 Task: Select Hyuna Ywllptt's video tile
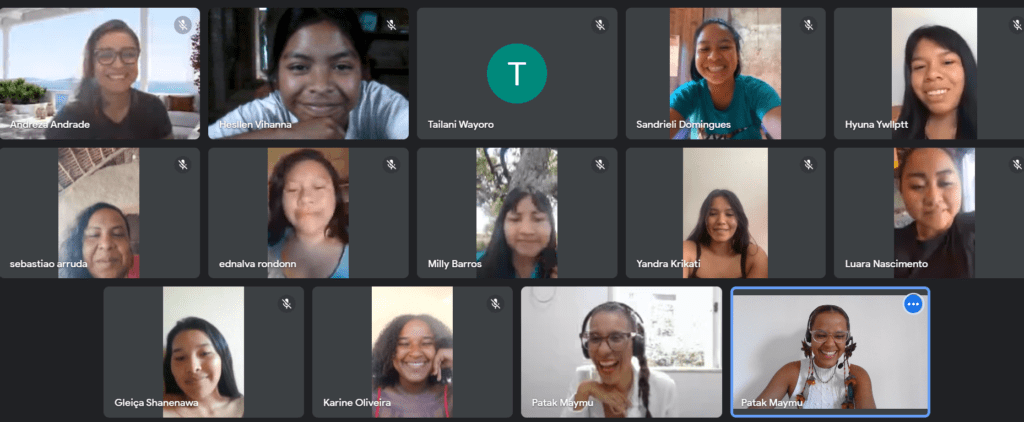929,73
